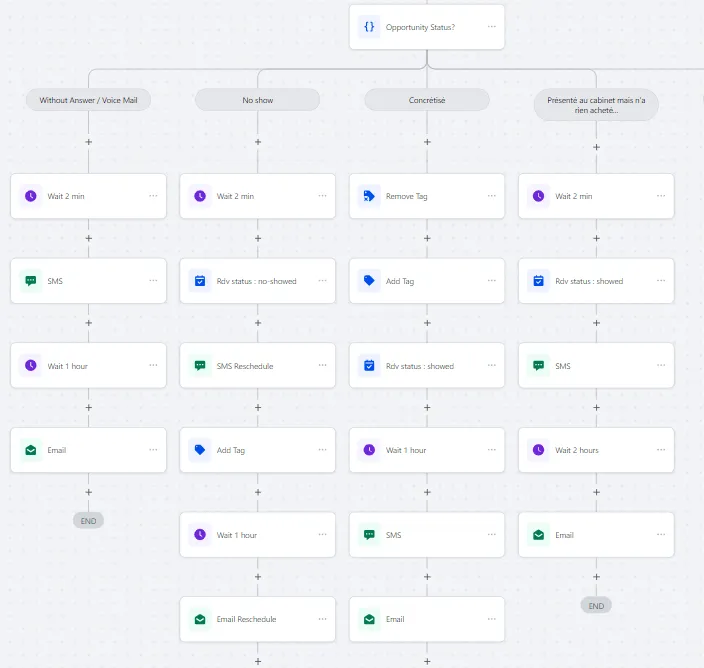The height and width of the screenshot is (668, 704).
Task: Click the "Rdv status : no-showed" label text
Action: 256,281
